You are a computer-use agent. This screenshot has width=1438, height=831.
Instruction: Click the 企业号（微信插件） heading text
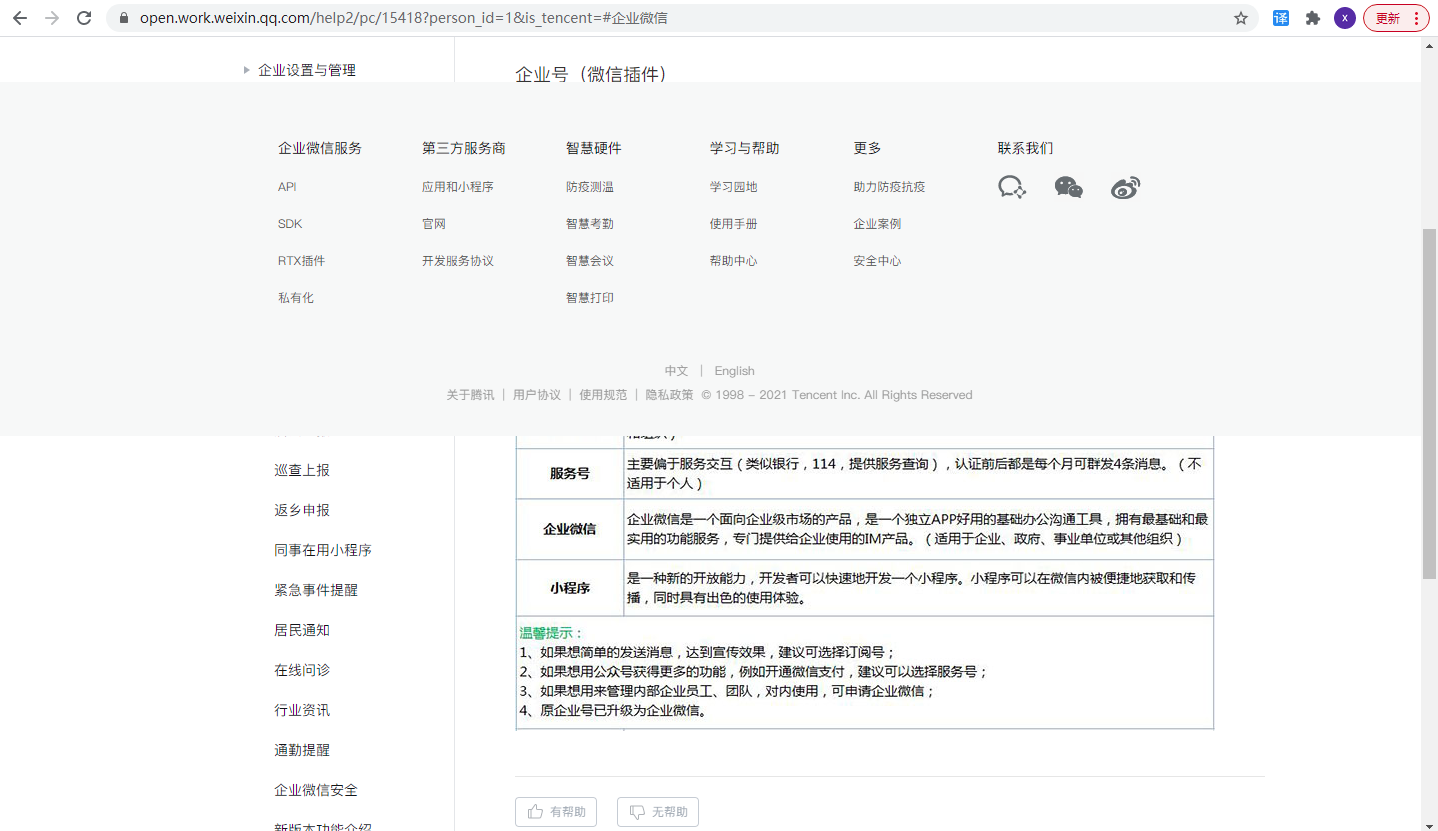tap(591, 74)
